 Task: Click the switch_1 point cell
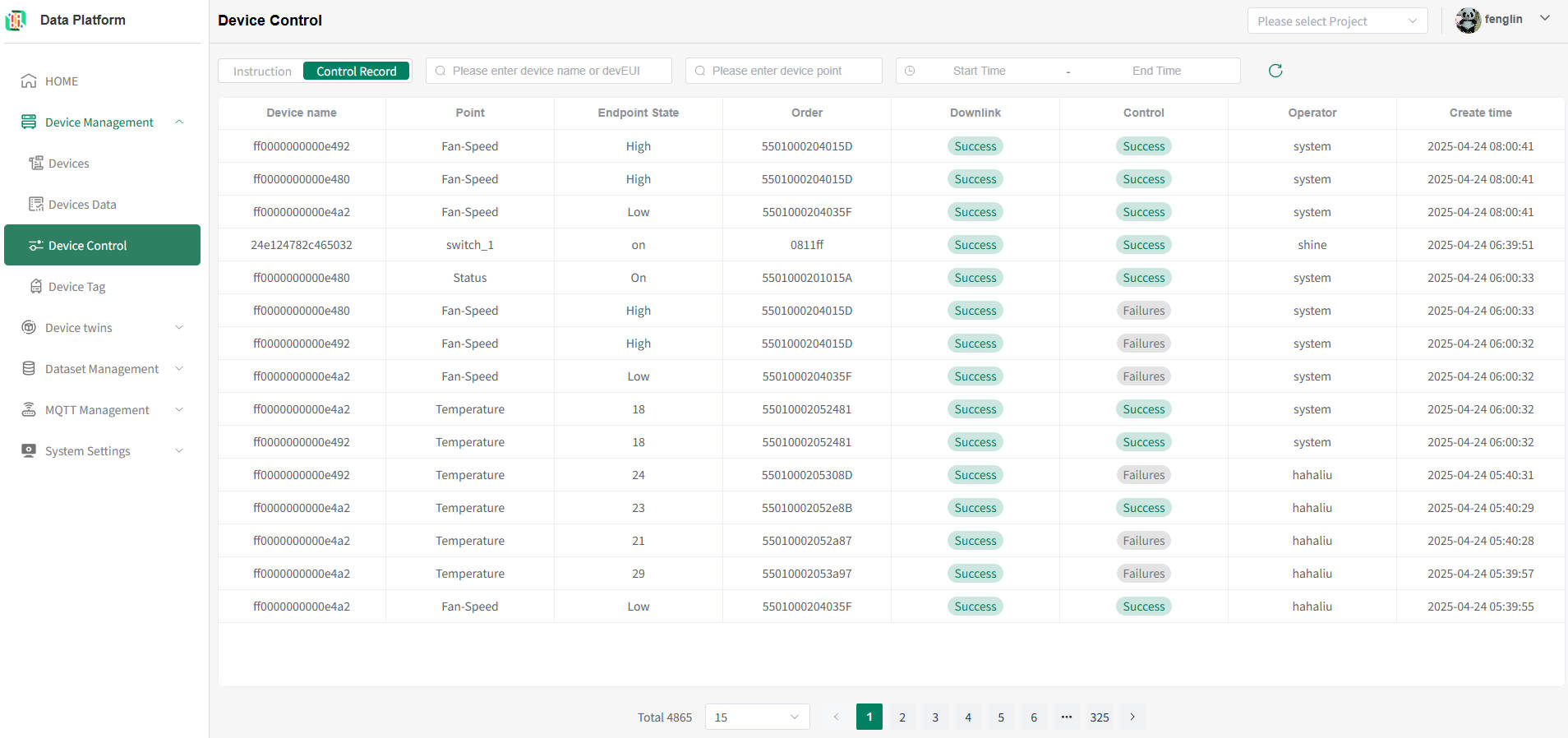click(470, 245)
